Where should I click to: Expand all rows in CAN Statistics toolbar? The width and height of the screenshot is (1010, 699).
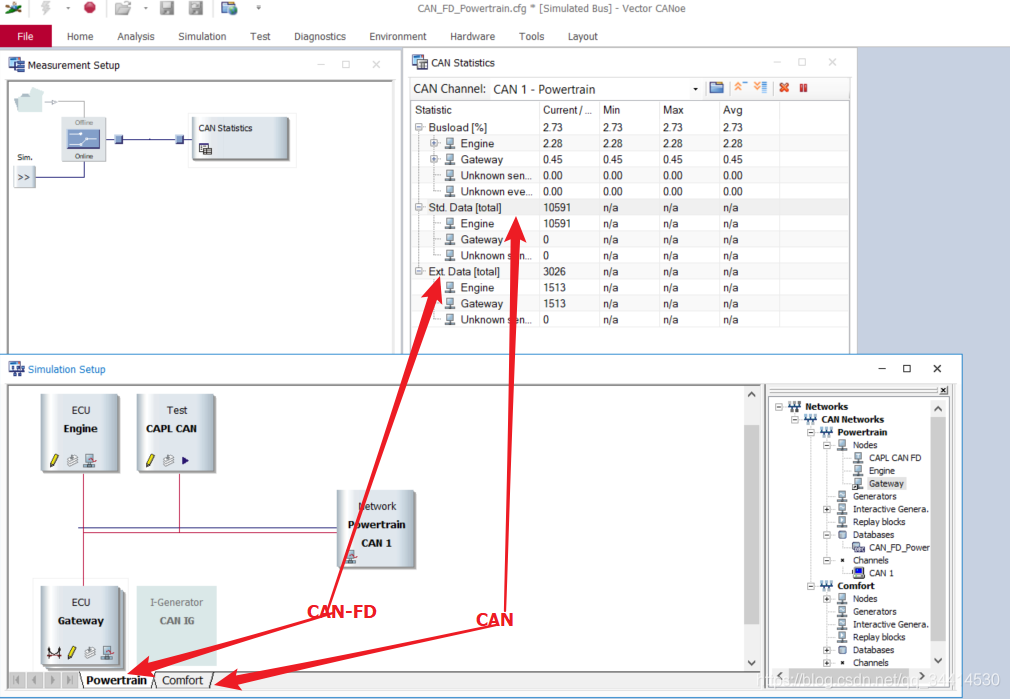point(760,88)
